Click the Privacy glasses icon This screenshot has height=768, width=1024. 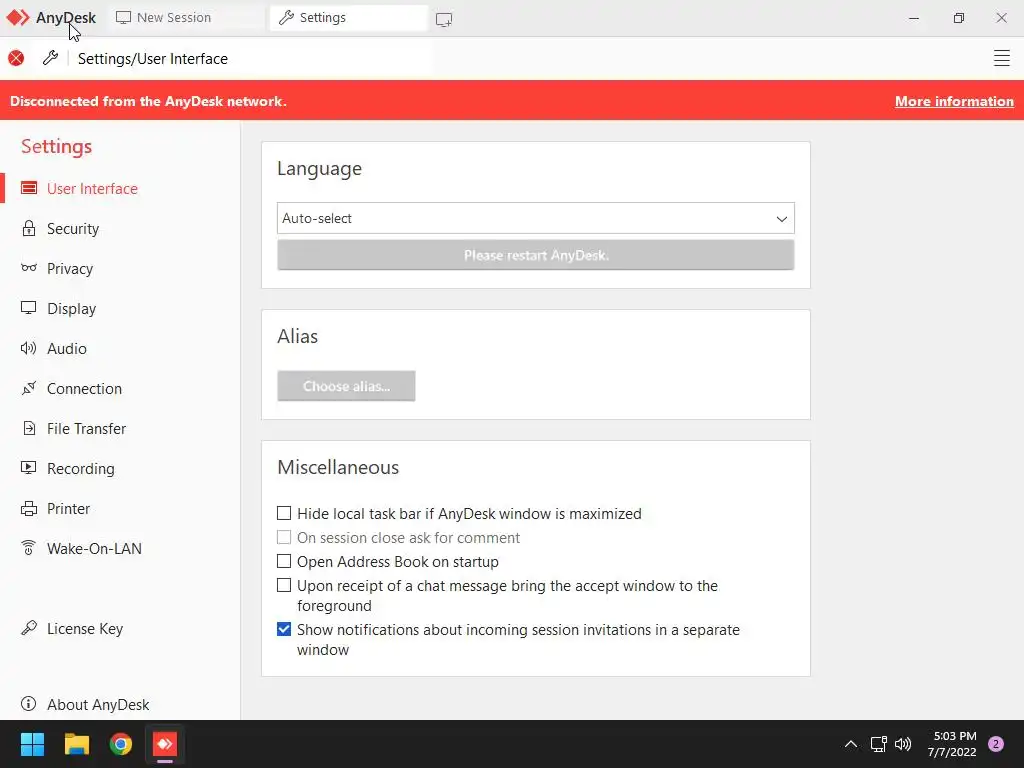(x=29, y=268)
